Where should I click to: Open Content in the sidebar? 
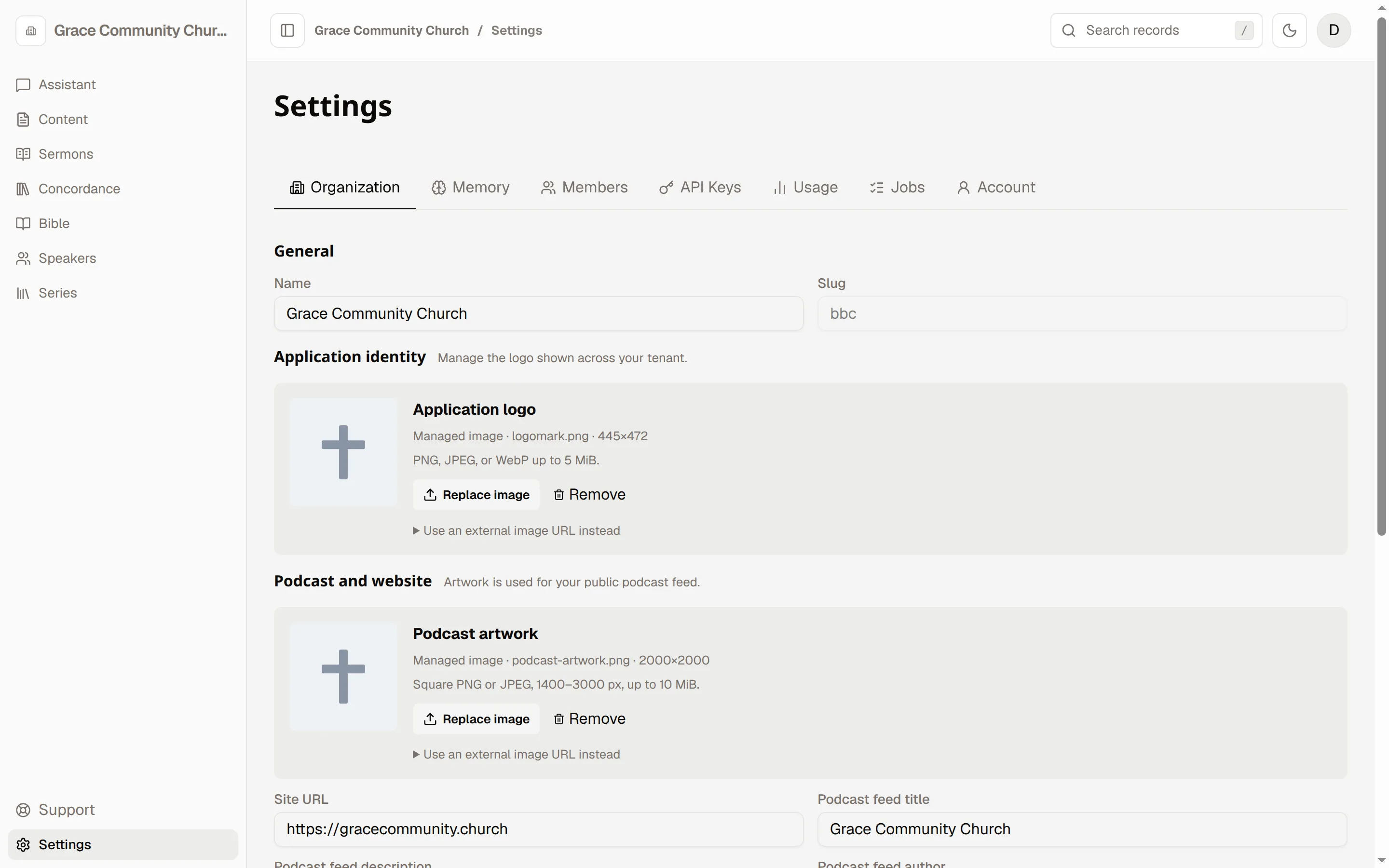coord(122,120)
